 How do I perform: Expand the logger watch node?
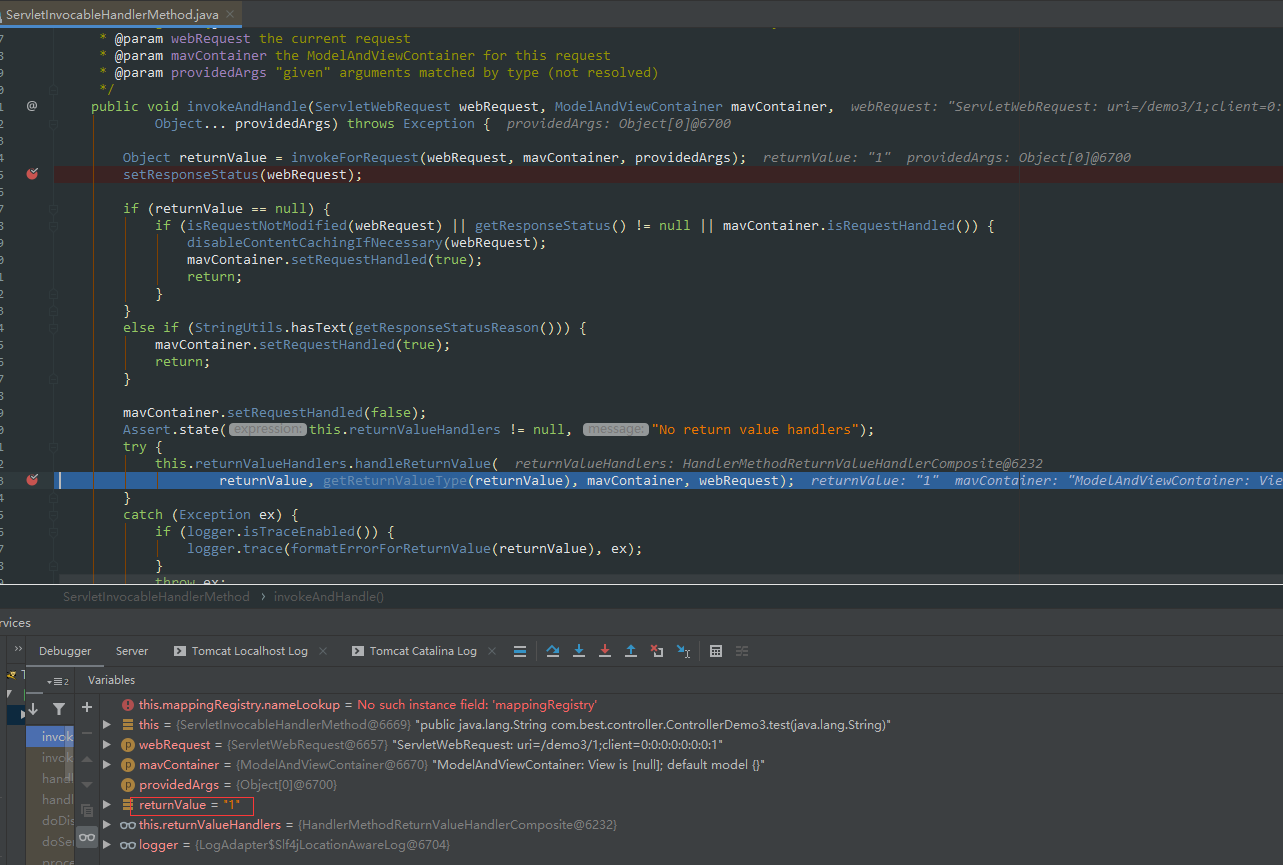tap(107, 845)
